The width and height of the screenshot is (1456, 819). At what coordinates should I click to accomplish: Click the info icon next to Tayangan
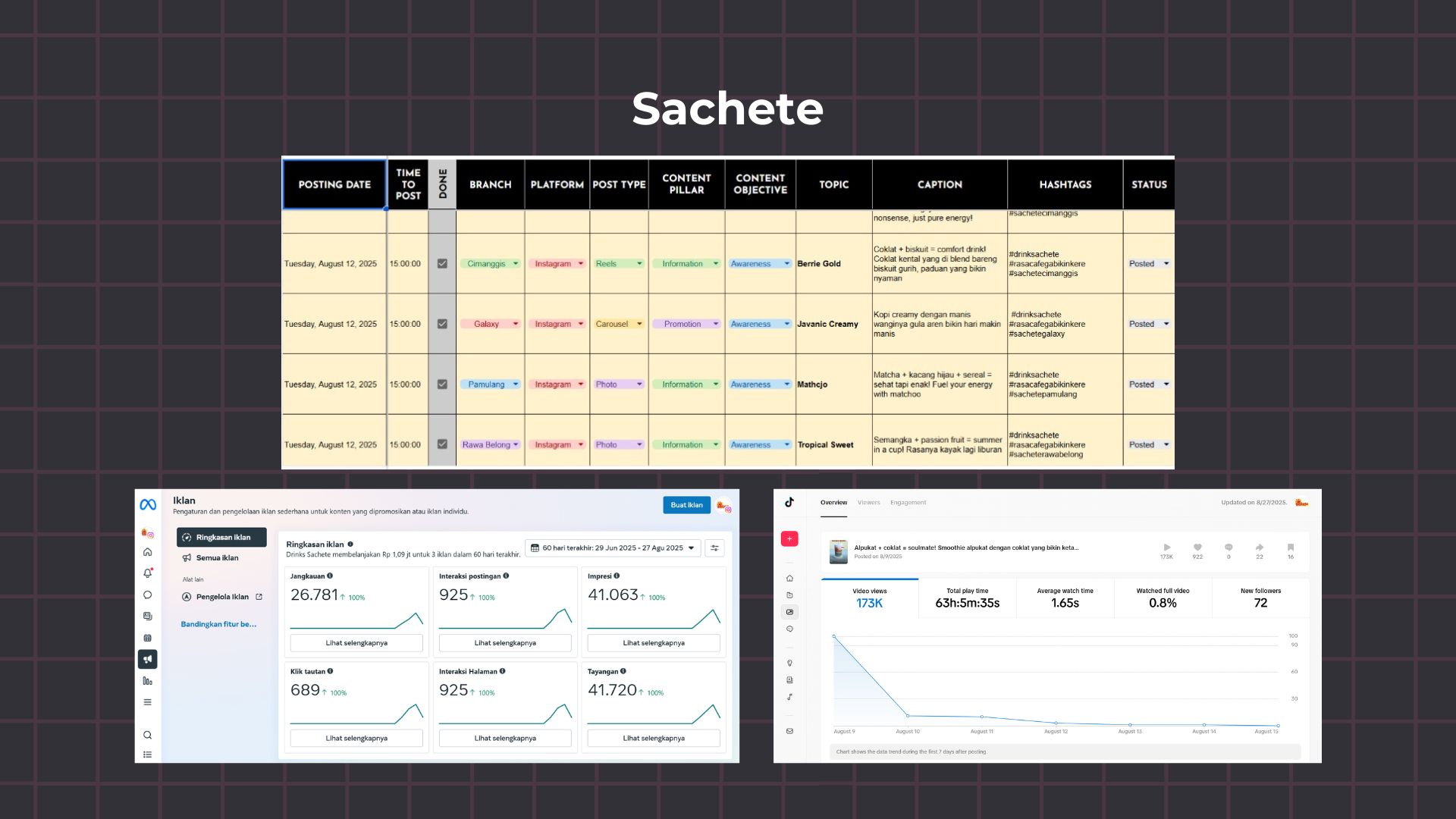click(x=623, y=671)
